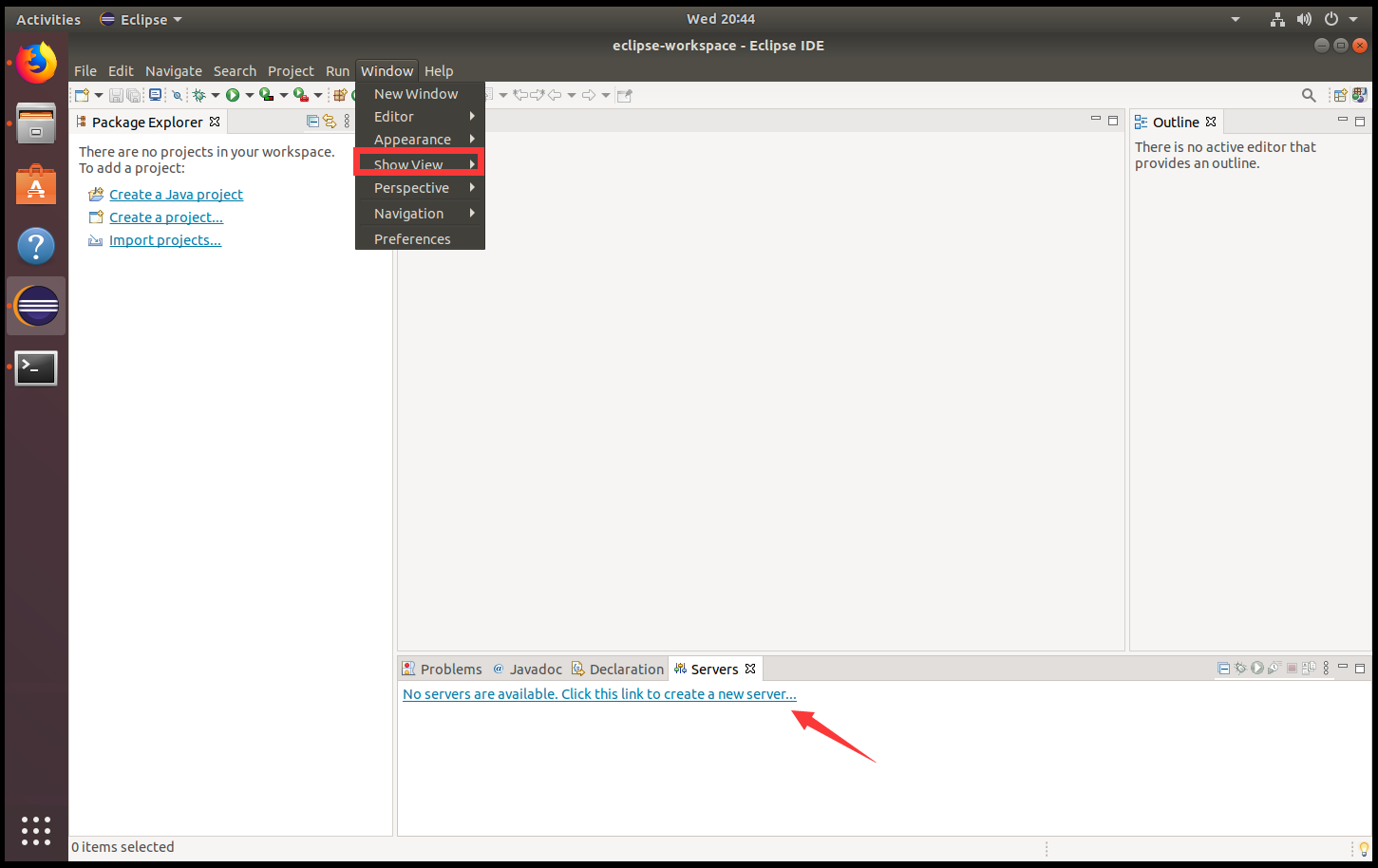Collapse All in the Servers view

pyautogui.click(x=1224, y=669)
